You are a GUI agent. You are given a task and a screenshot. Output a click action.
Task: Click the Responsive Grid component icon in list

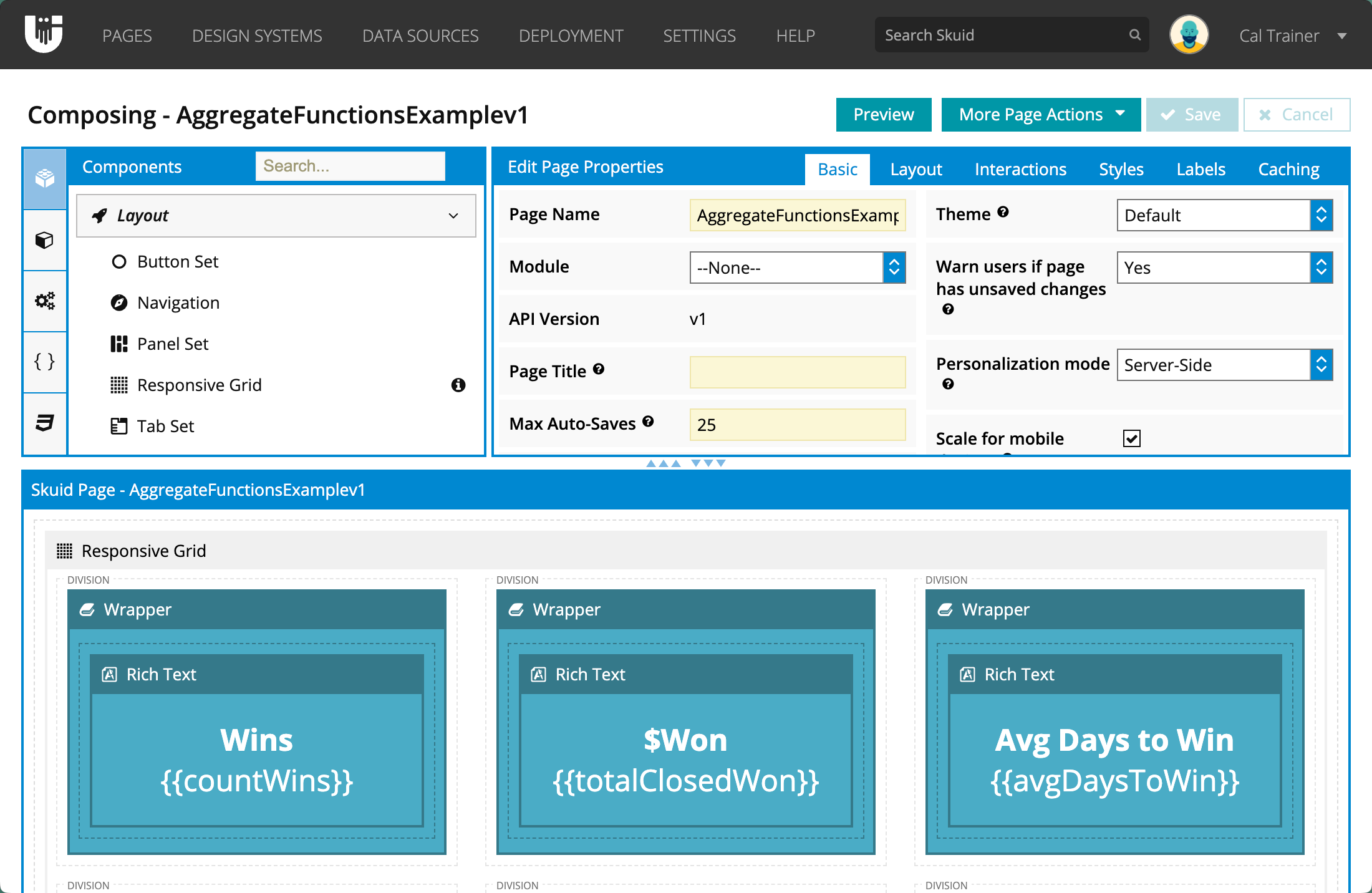119,385
